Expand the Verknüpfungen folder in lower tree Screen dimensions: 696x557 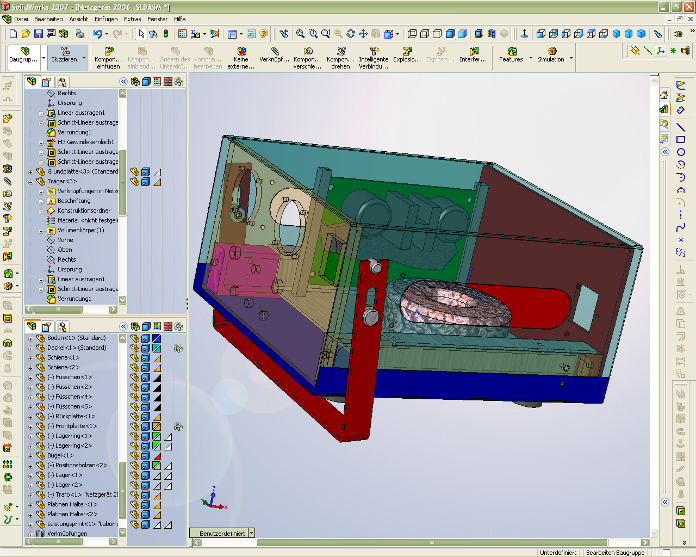click(28, 534)
